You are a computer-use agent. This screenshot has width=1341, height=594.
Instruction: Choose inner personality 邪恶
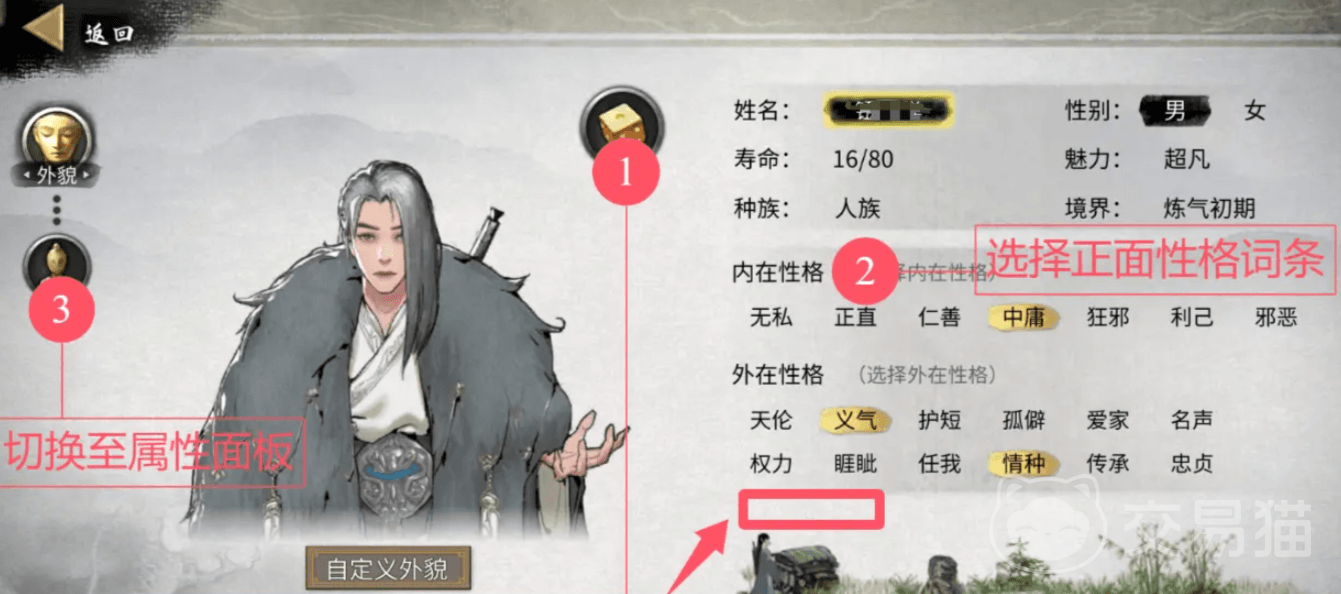(1276, 318)
